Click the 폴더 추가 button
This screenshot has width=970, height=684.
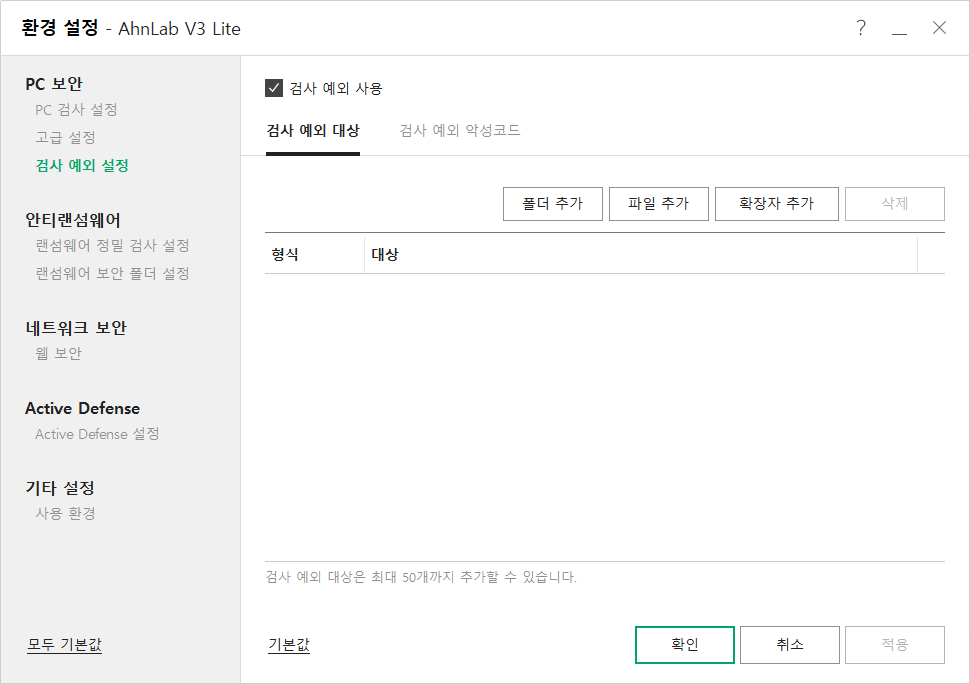(552, 203)
